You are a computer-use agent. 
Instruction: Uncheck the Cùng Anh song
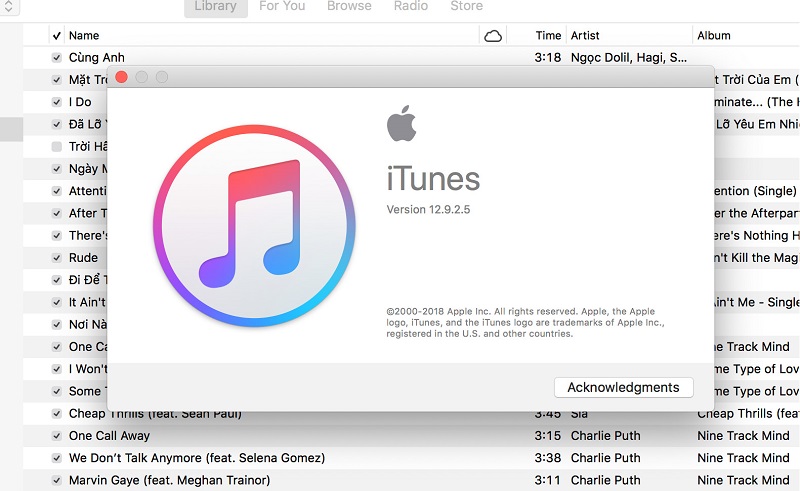coord(57,58)
